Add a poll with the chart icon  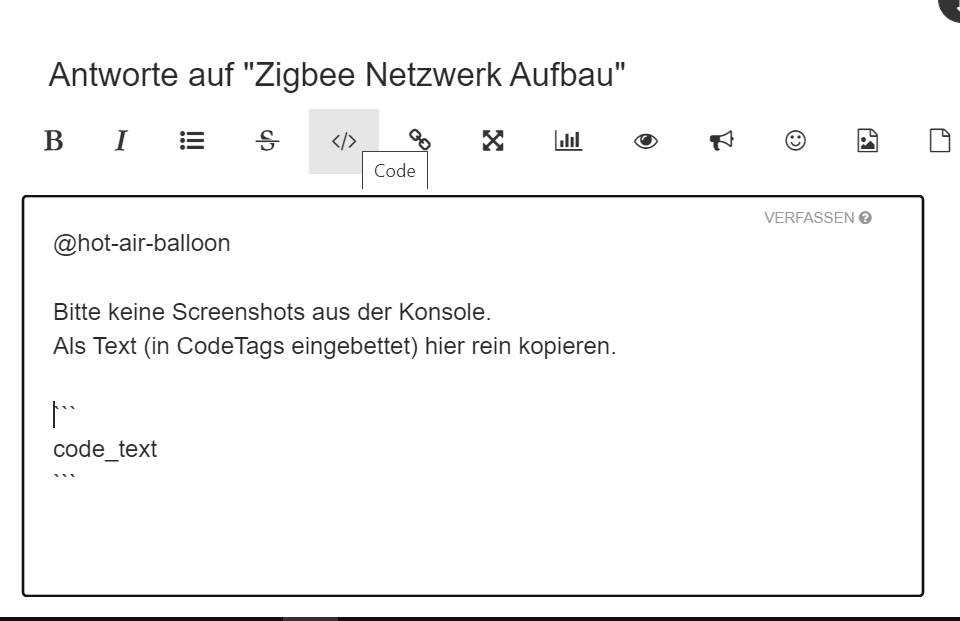tap(568, 141)
